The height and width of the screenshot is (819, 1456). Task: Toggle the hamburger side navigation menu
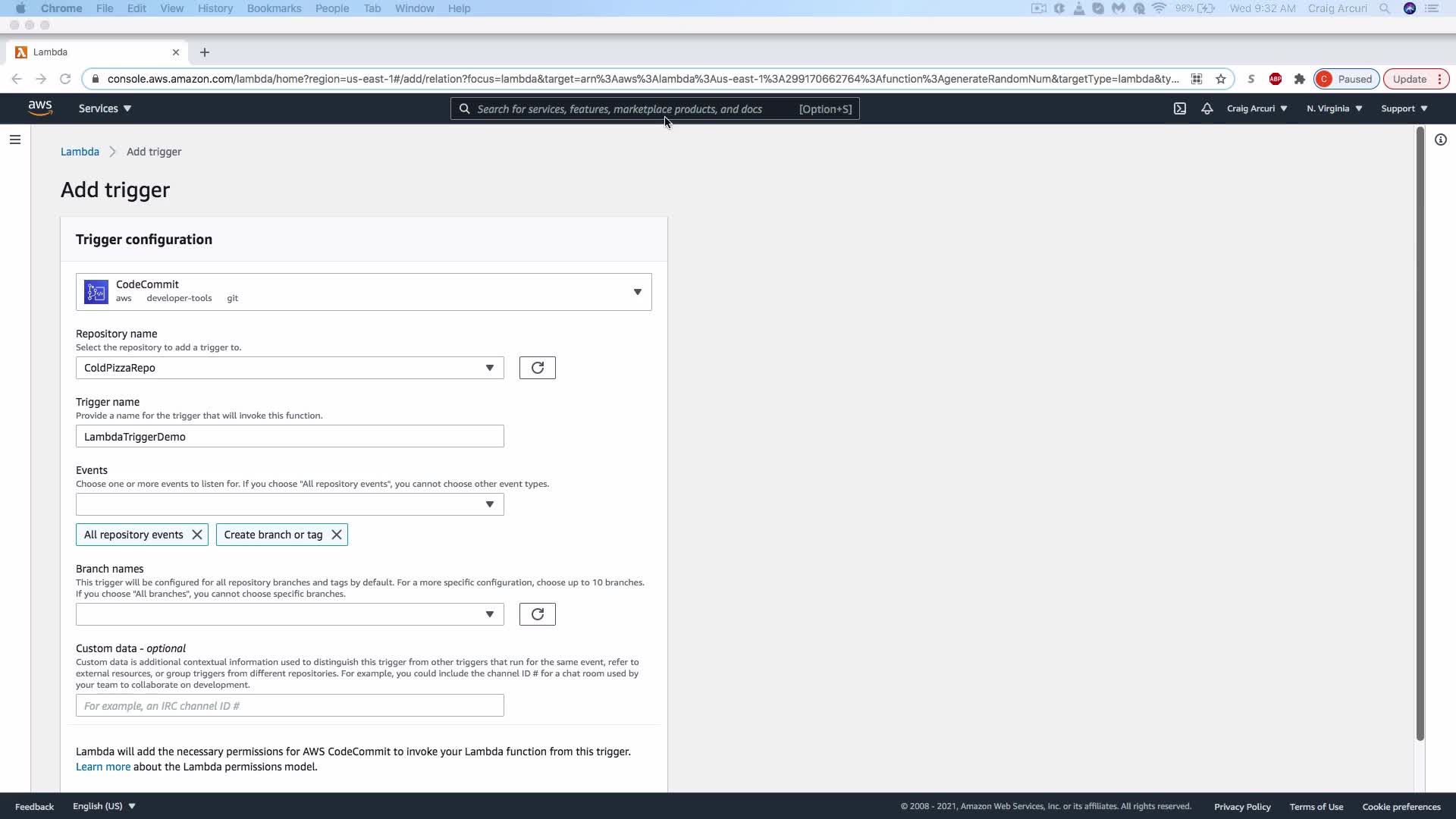[14, 140]
